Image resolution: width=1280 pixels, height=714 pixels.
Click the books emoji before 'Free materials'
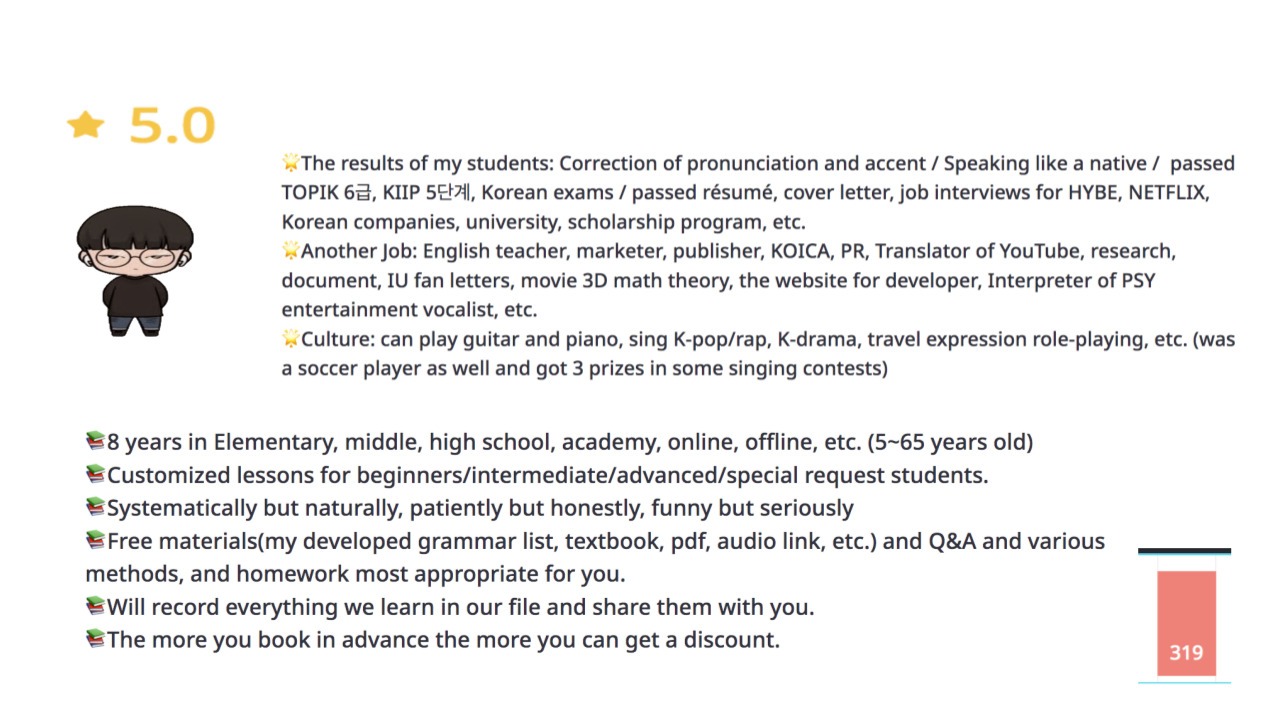(95, 540)
